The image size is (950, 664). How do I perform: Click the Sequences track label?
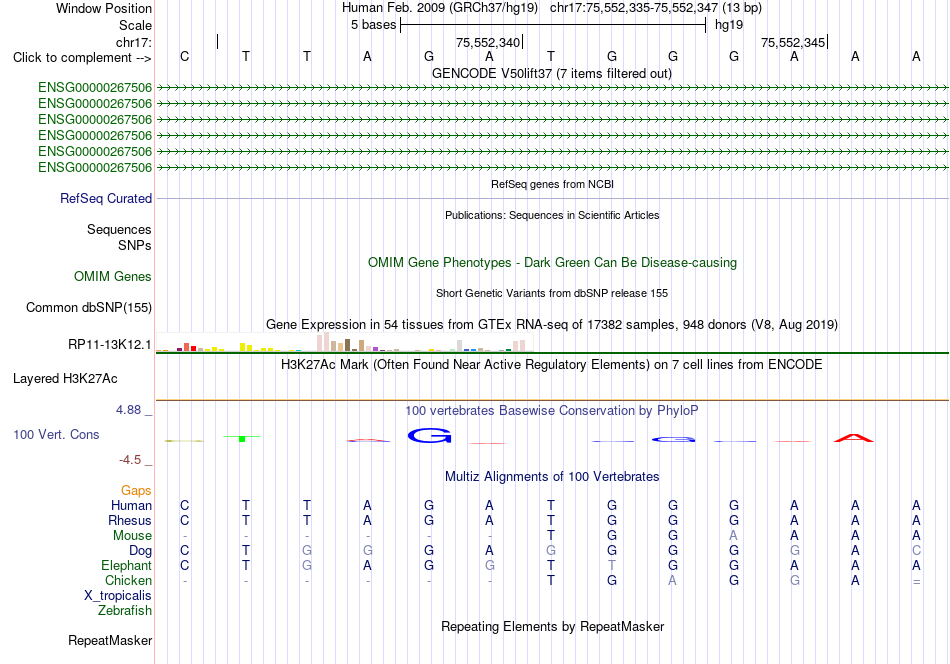click(x=119, y=230)
